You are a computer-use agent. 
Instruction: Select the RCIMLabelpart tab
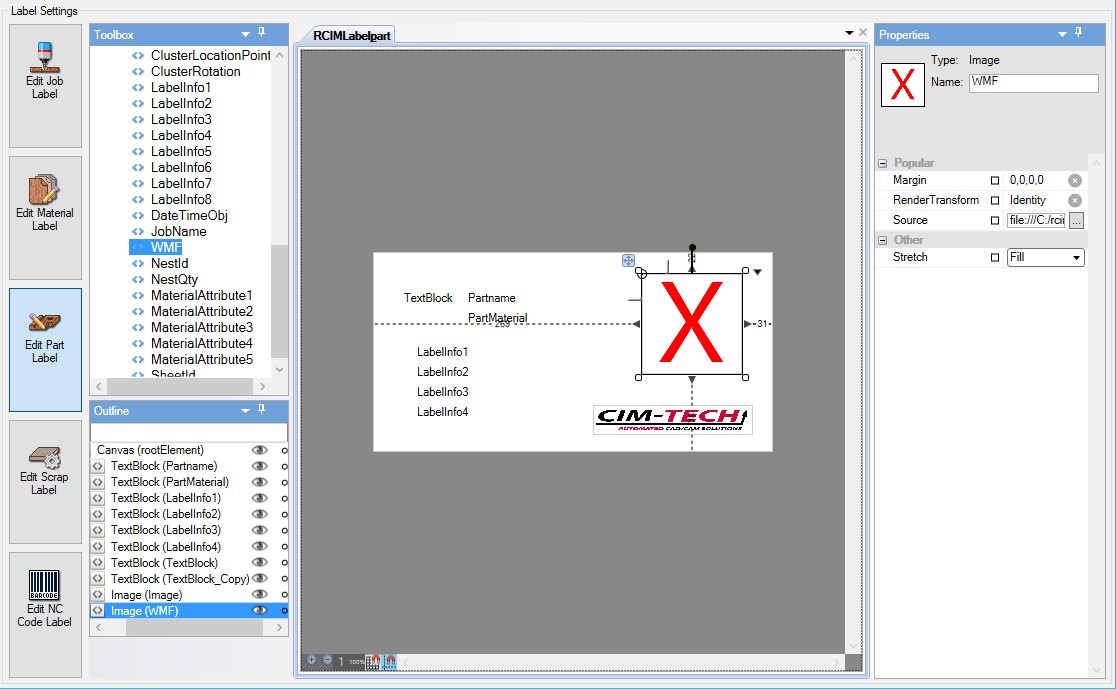352,35
